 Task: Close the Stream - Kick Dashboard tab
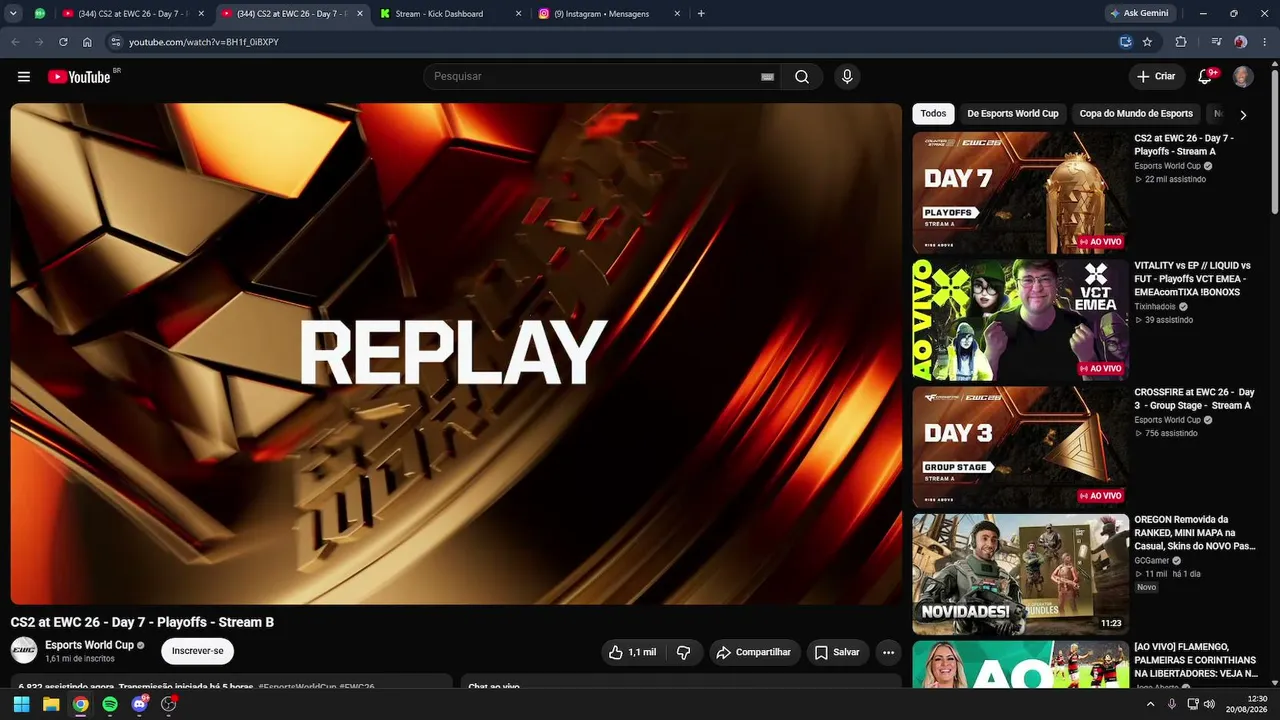[x=518, y=14]
